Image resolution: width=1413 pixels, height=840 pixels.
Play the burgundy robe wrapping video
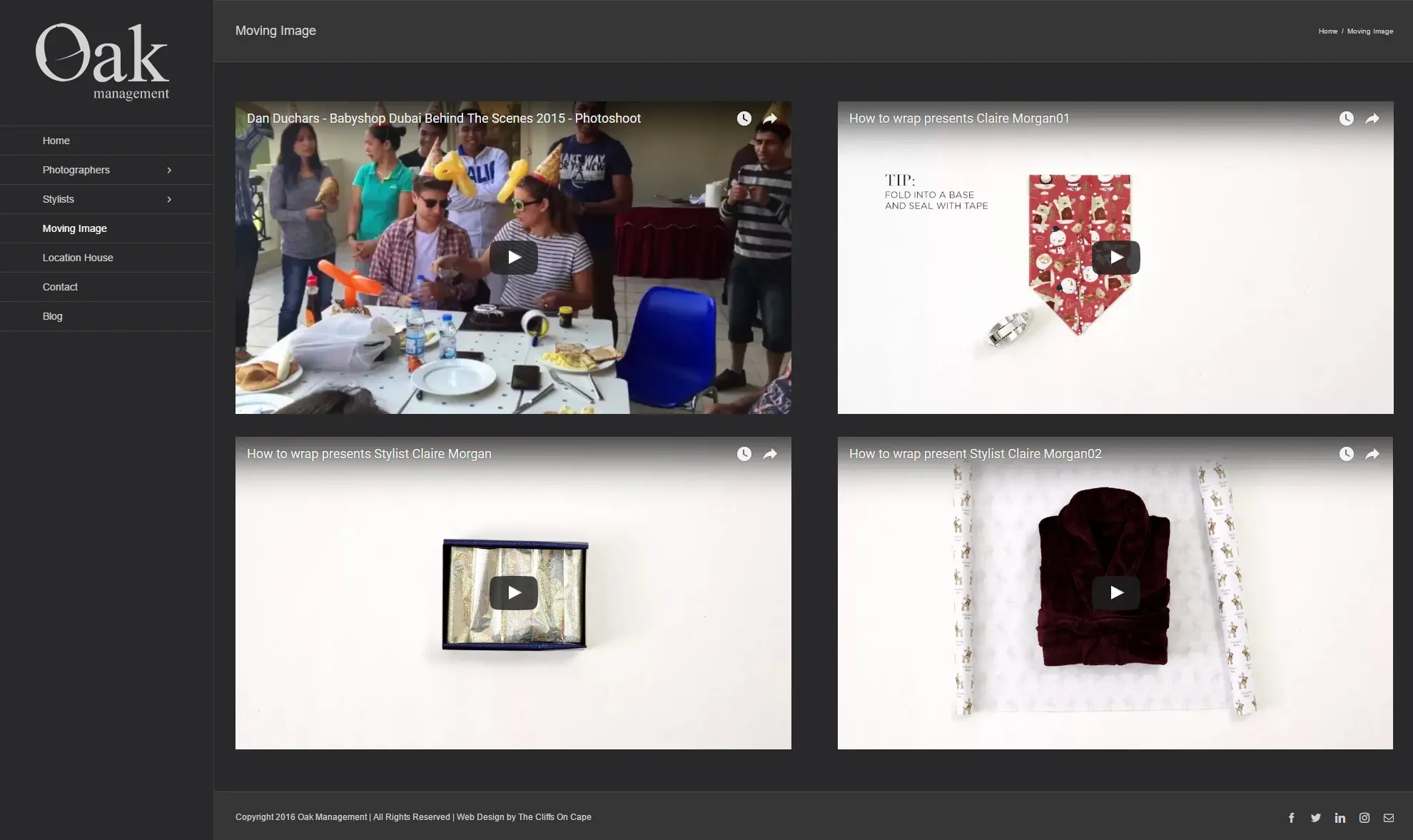tap(1116, 592)
